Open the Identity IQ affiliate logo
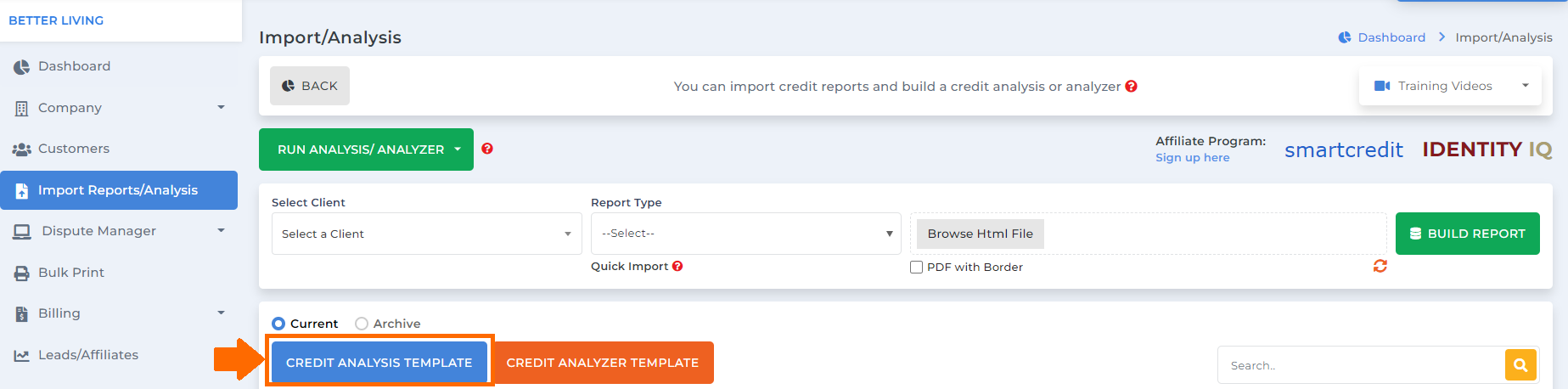Viewport: 1568px width, 389px height. pos(1487,149)
